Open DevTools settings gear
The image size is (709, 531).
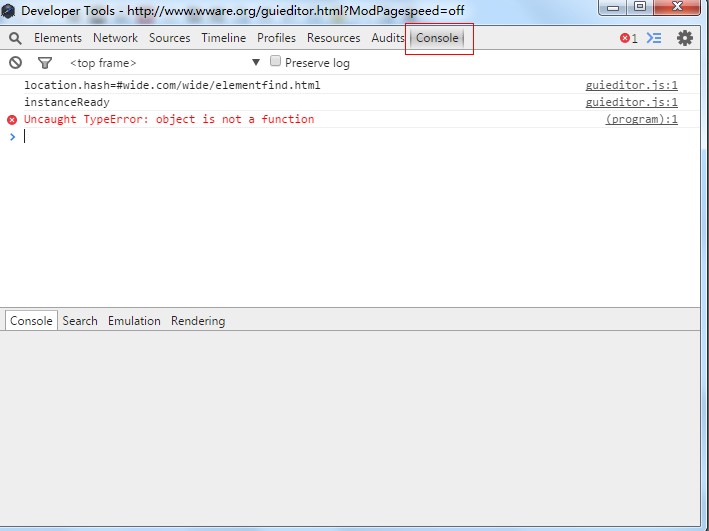[685, 38]
